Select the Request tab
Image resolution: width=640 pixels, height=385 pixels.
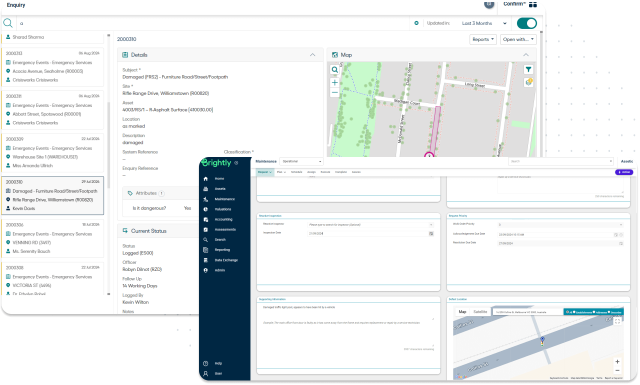coord(265,172)
